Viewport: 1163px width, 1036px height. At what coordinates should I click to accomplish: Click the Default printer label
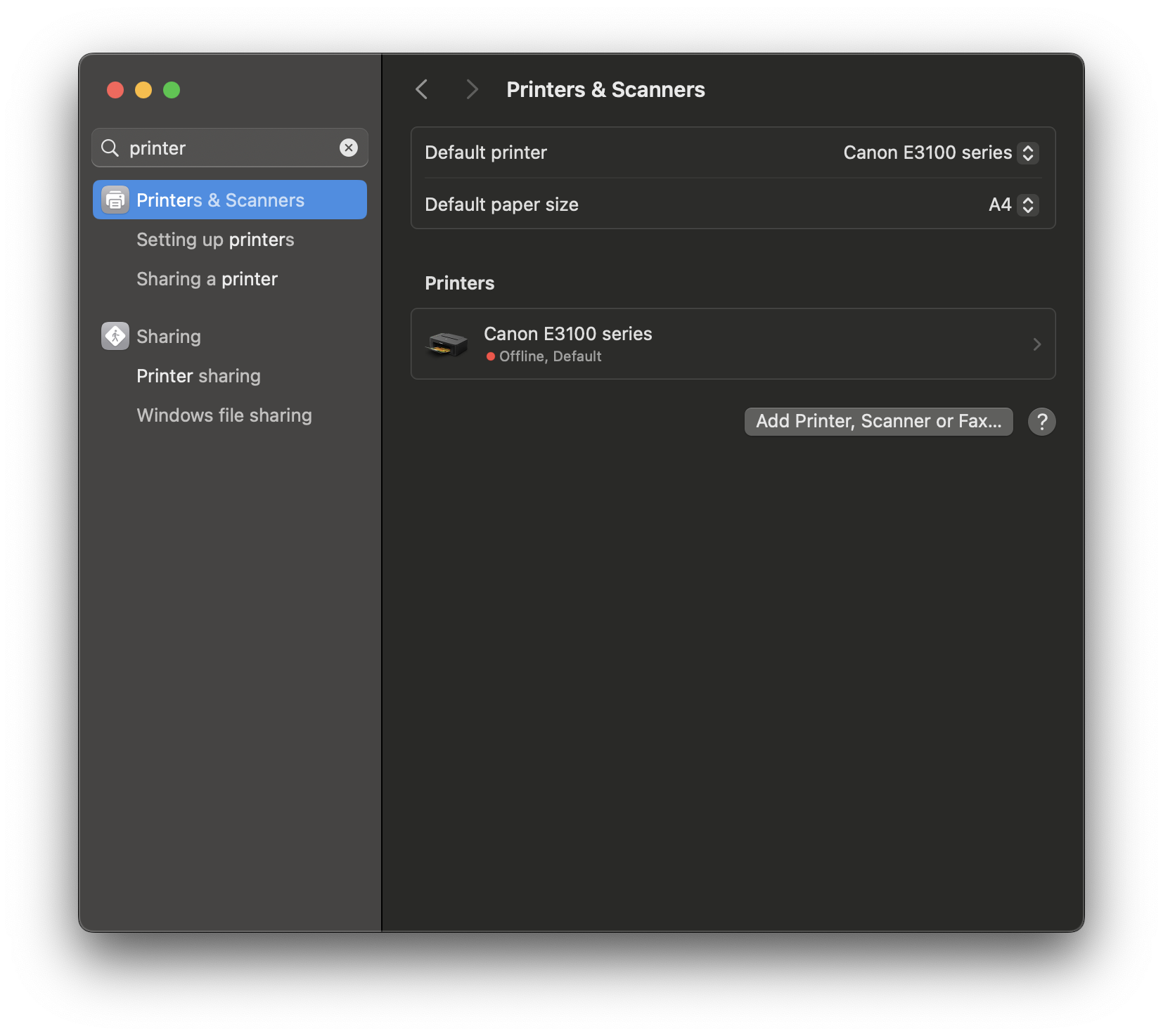(486, 153)
